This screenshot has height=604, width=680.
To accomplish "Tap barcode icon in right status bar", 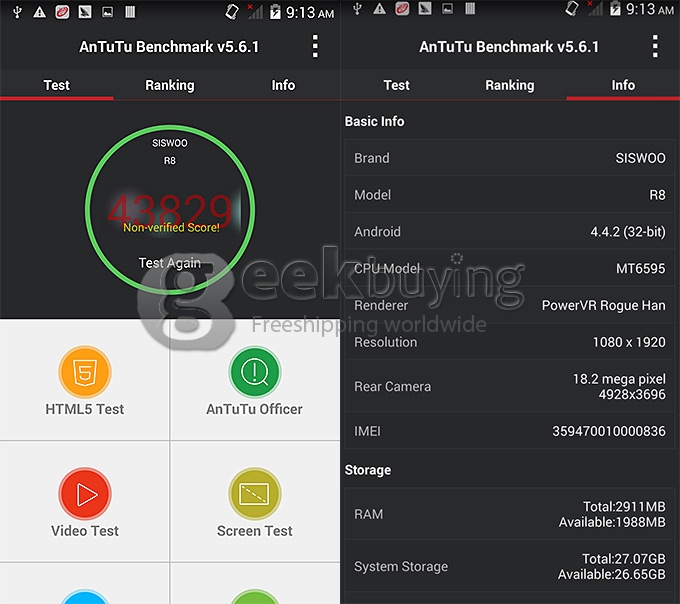I will (470, 9).
